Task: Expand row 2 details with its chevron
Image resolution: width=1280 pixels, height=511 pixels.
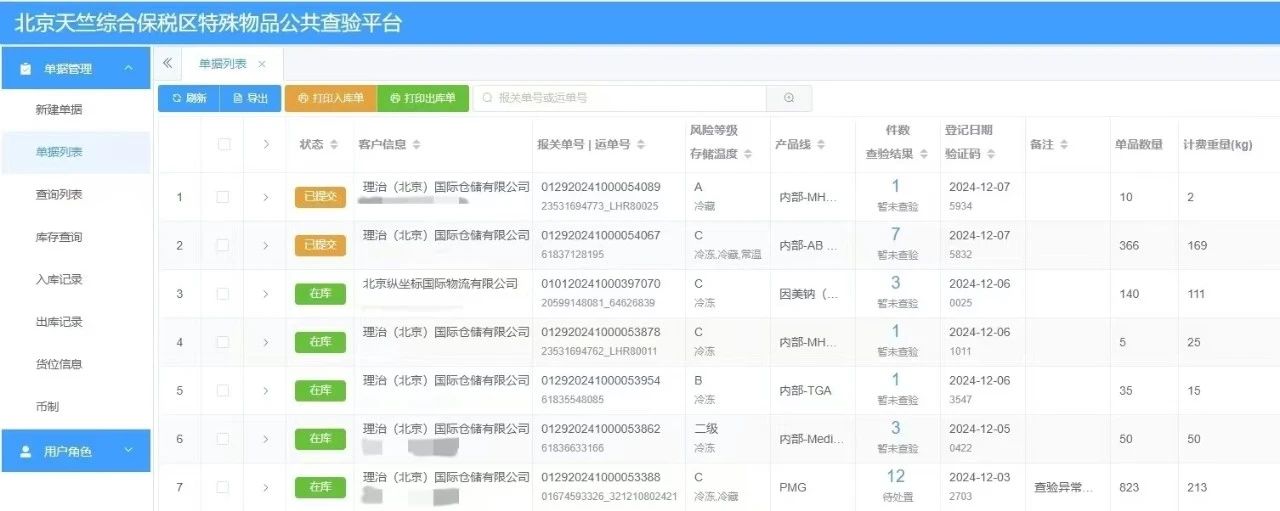Action: 266,245
